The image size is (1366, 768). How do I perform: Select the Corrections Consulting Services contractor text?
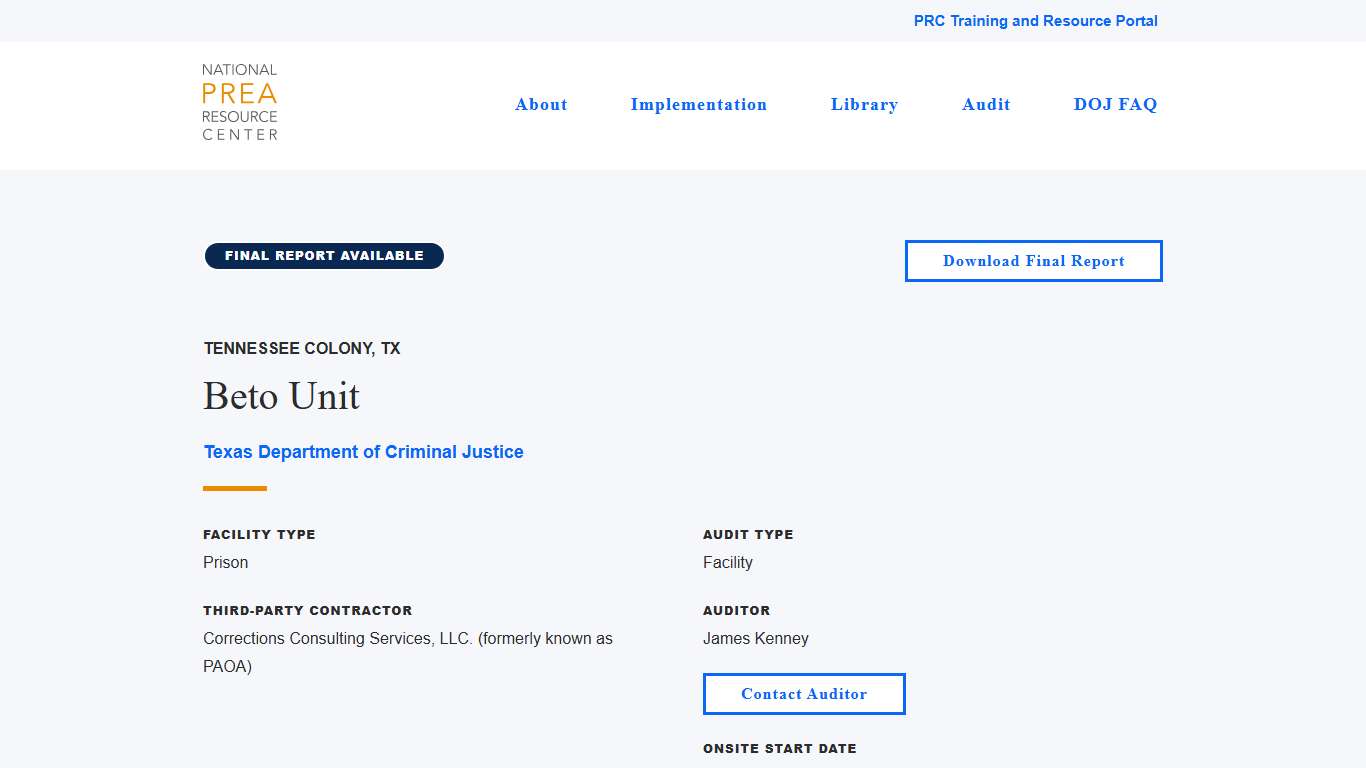407,639
